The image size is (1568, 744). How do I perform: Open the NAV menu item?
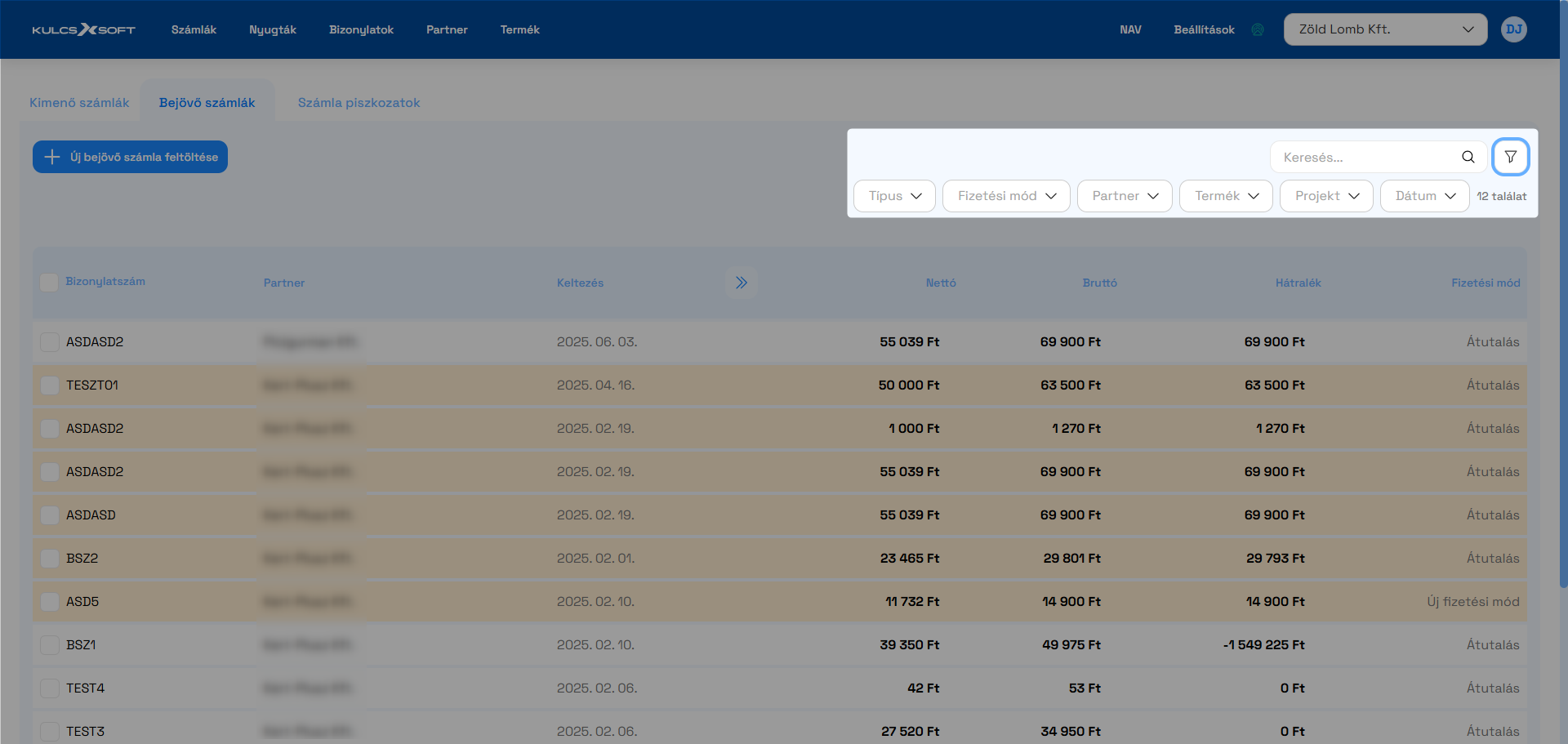1130,29
